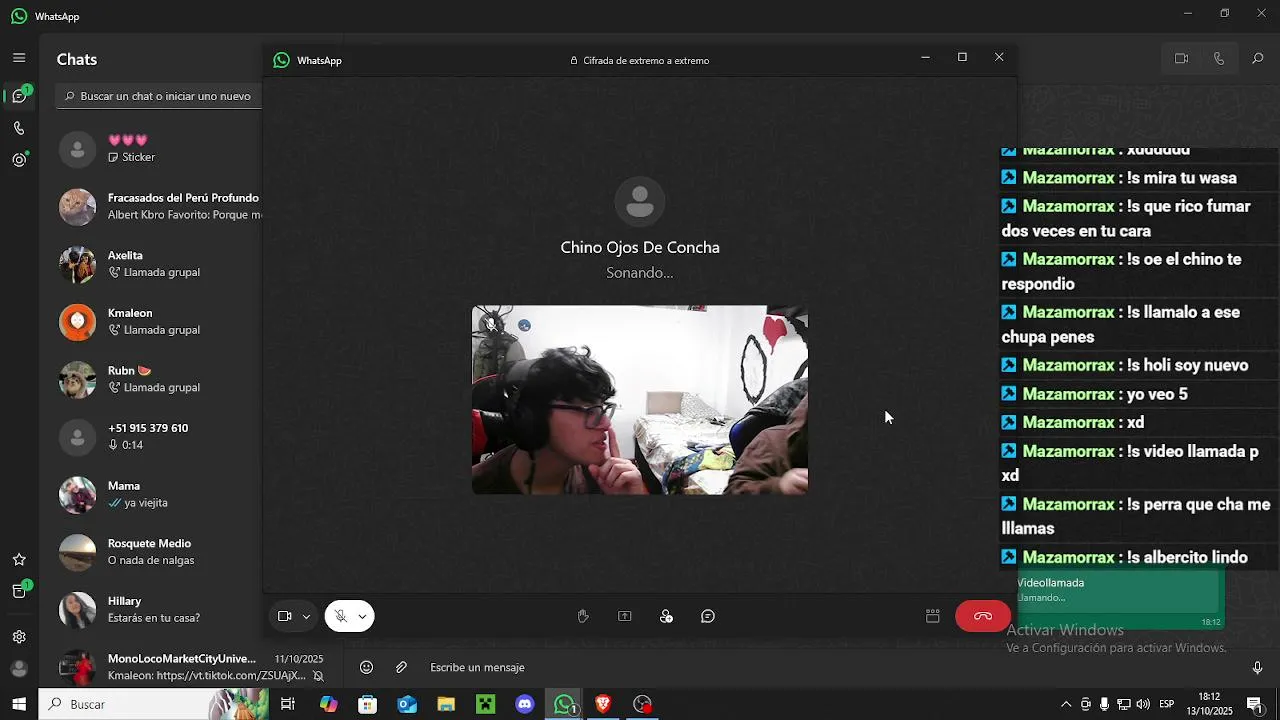Open WhatsApp settings gear

click(x=19, y=636)
